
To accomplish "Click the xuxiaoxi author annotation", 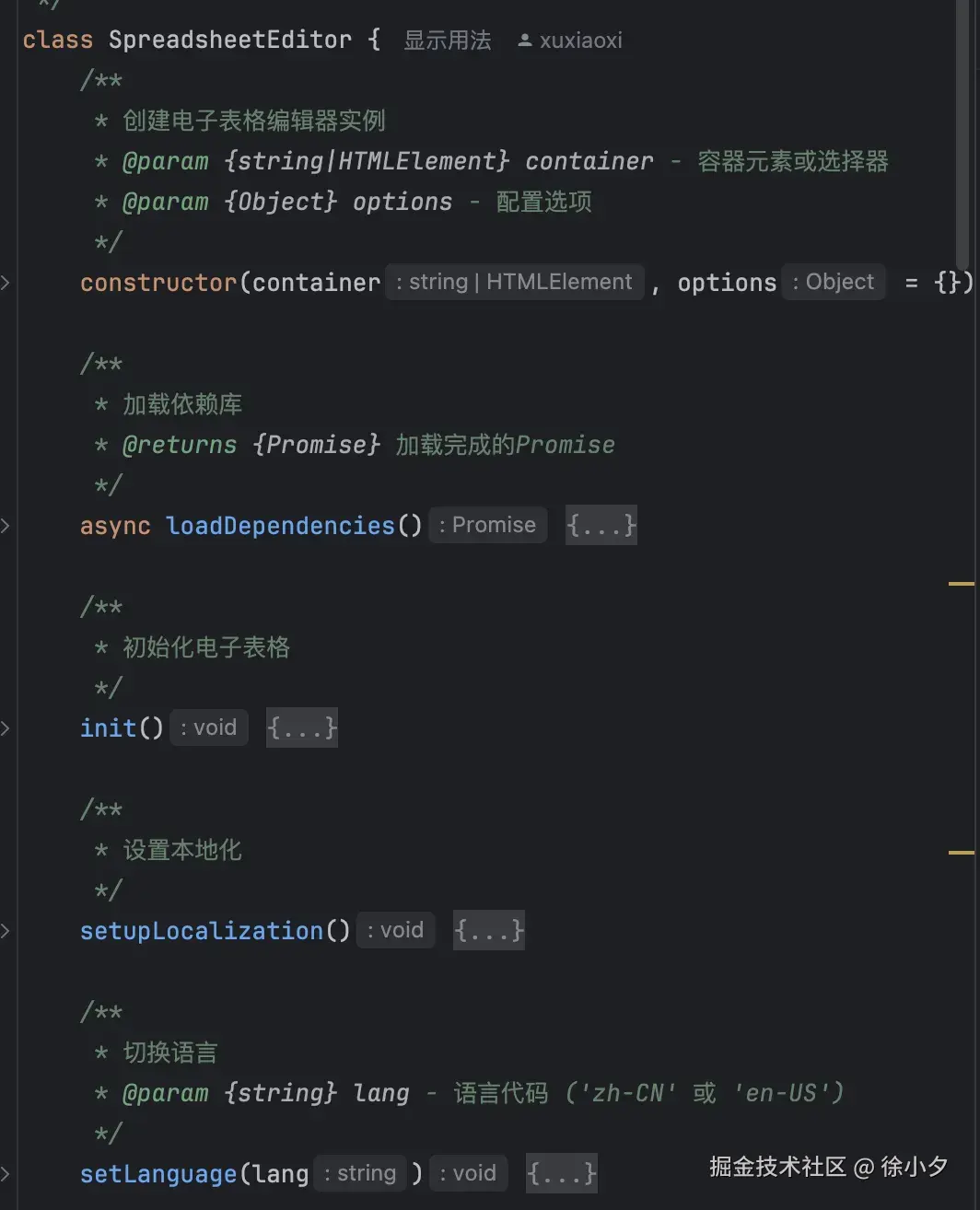I will click(x=580, y=41).
